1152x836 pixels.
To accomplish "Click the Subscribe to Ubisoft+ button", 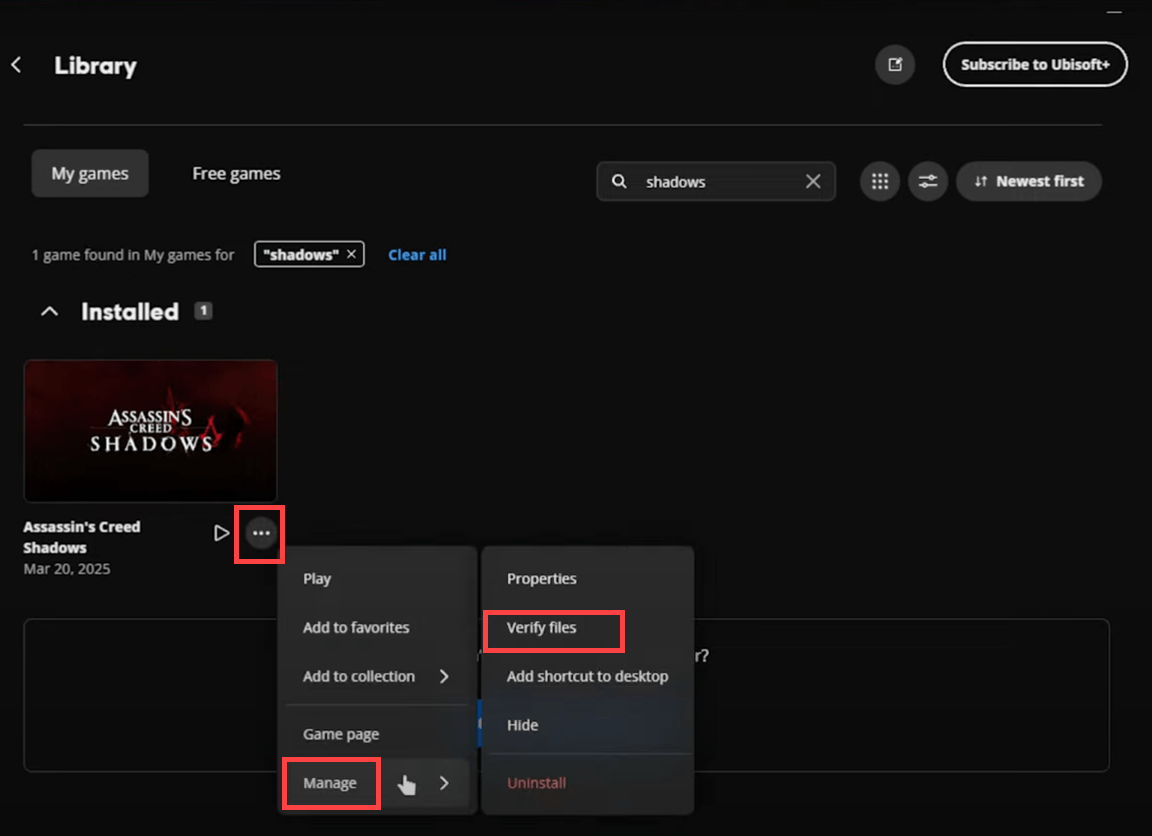I will pos(1035,64).
